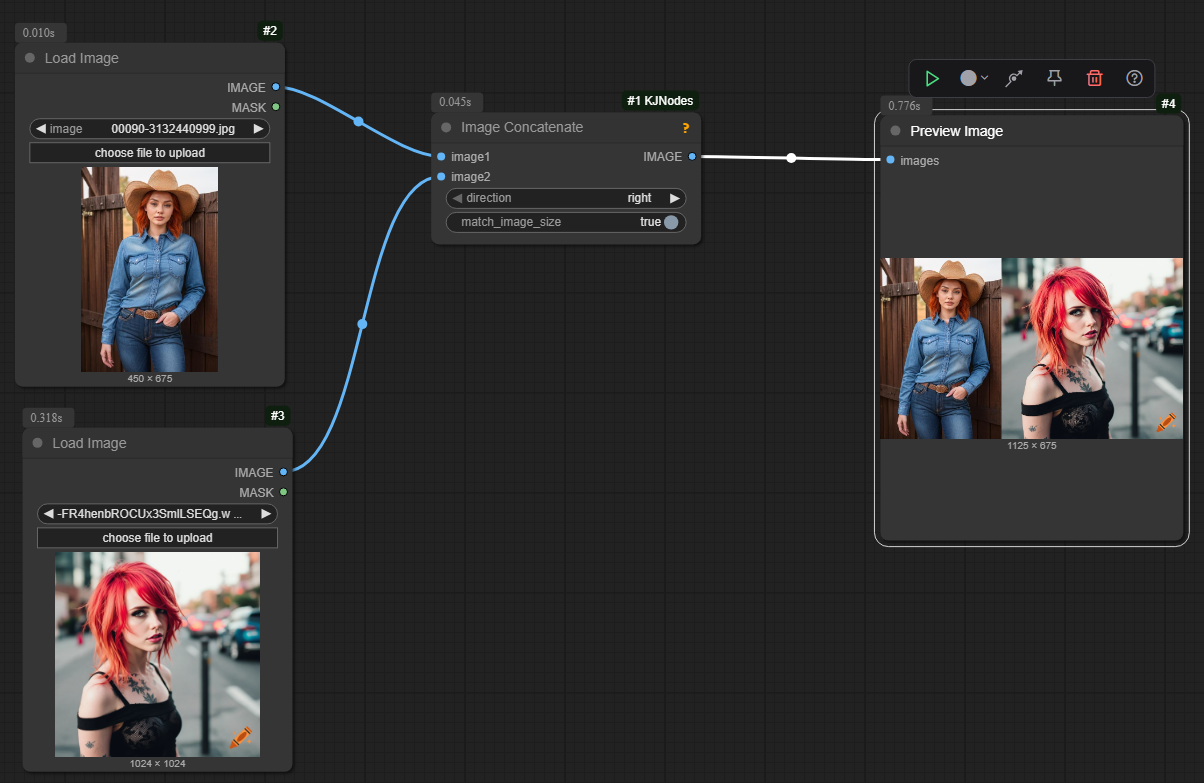Click the 0.776s execution time label
The height and width of the screenshot is (783, 1204).
[904, 105]
